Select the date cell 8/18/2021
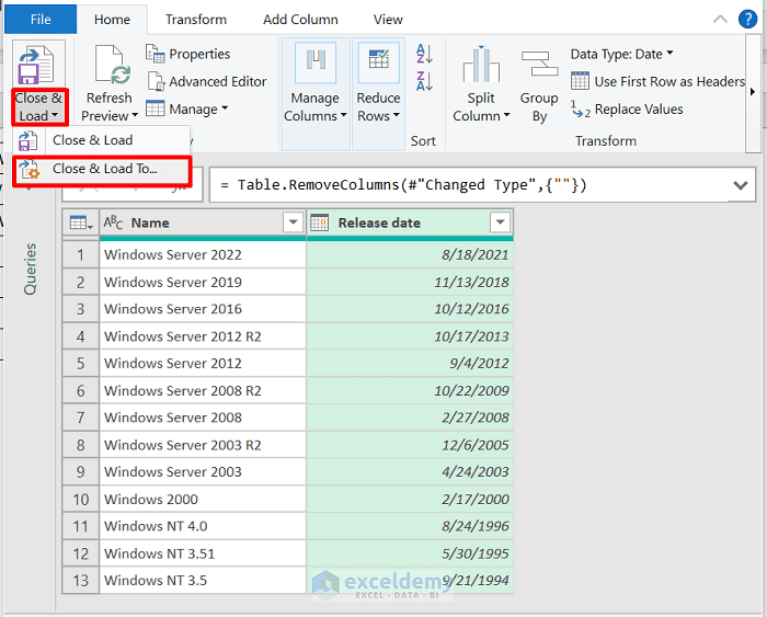Screen dimensions: 767x617 click(x=410, y=255)
